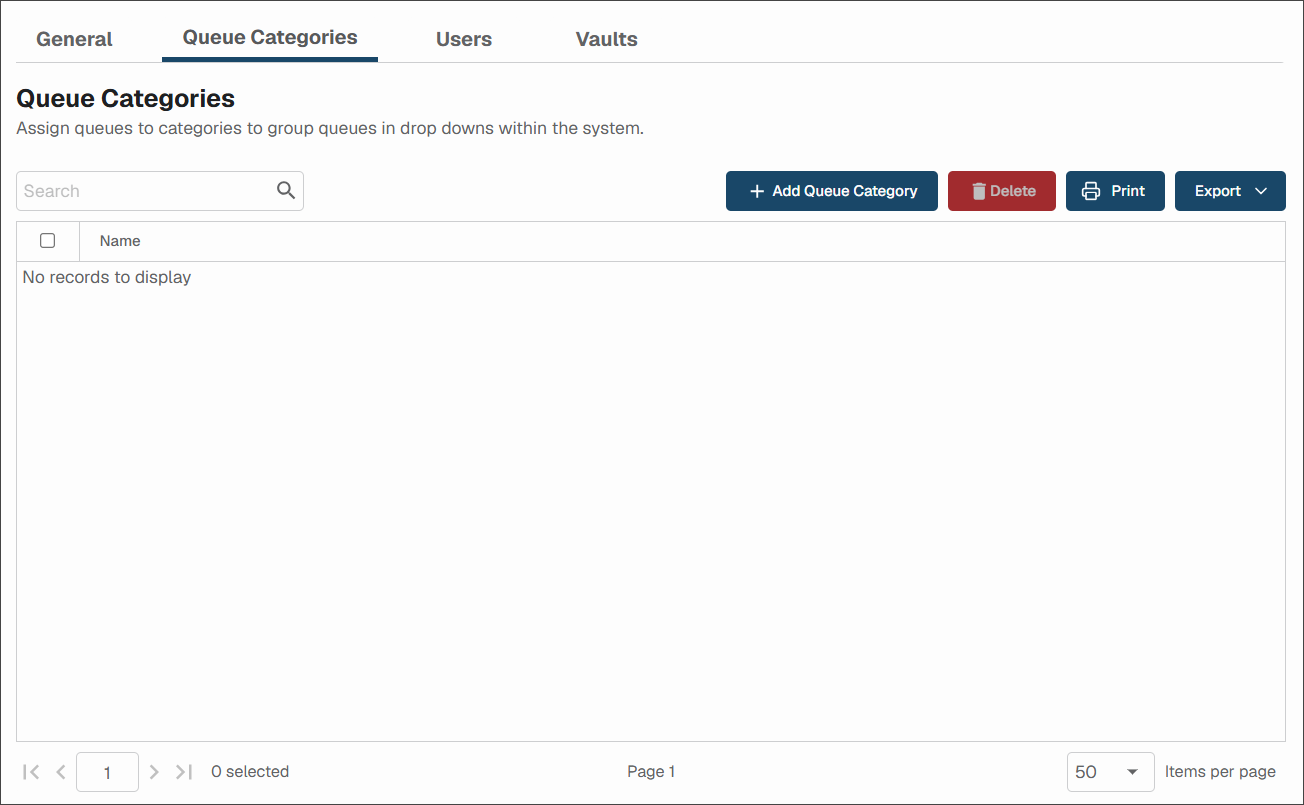Open the Vaults tab
Screen dimensions: 1304x805
tap(607, 40)
